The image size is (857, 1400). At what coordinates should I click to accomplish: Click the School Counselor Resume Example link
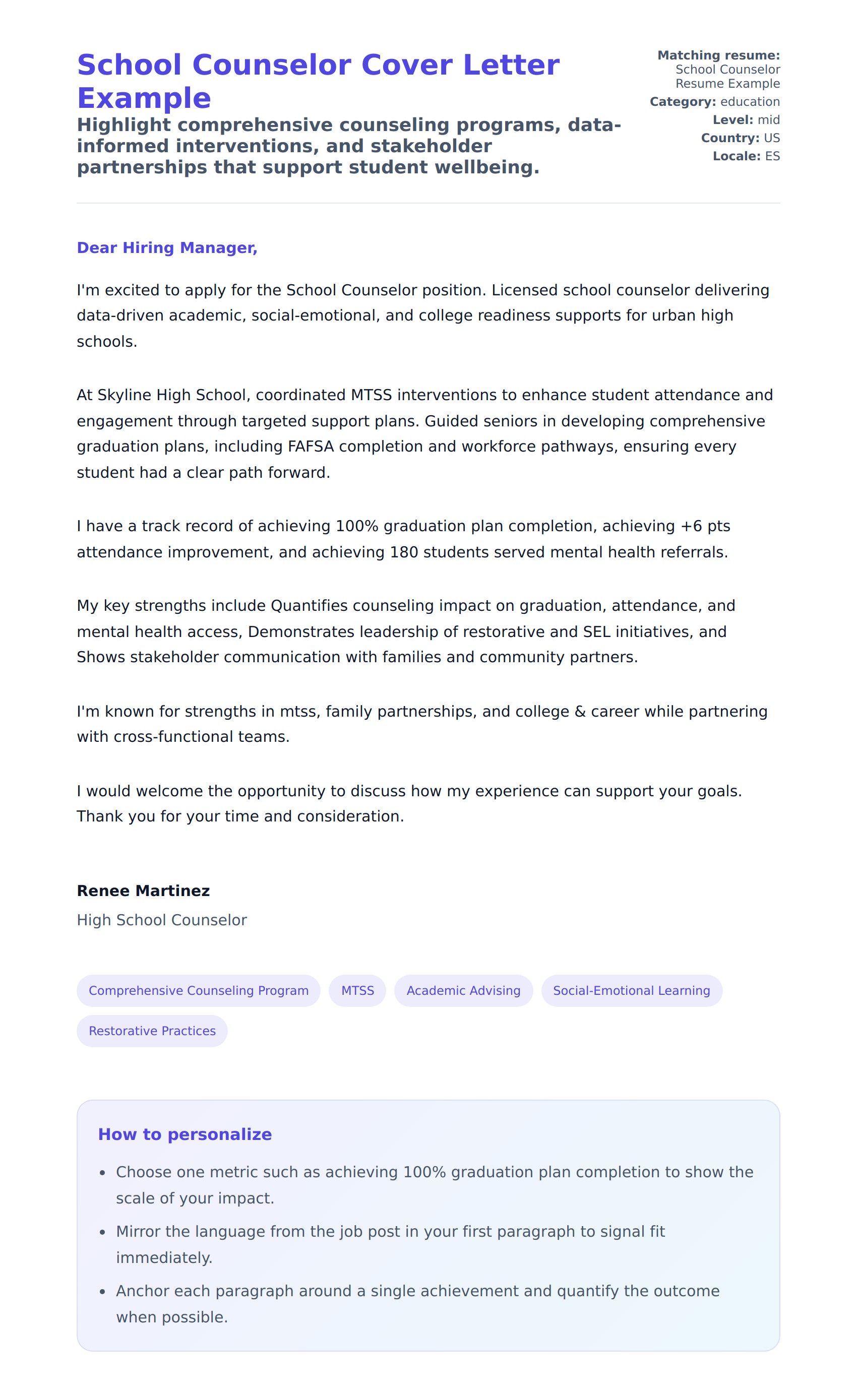coord(727,76)
